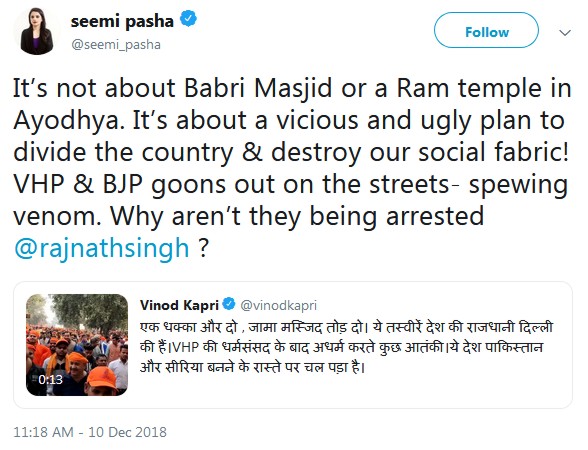Click the 11:18 AM - 10 Dec 2018 timestamp
Image resolution: width=588 pixels, height=450 pixels.
(90, 432)
